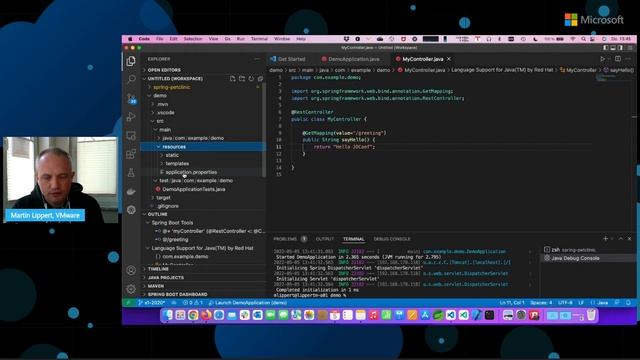Open Source Control view with badge

pyautogui.click(x=131, y=98)
